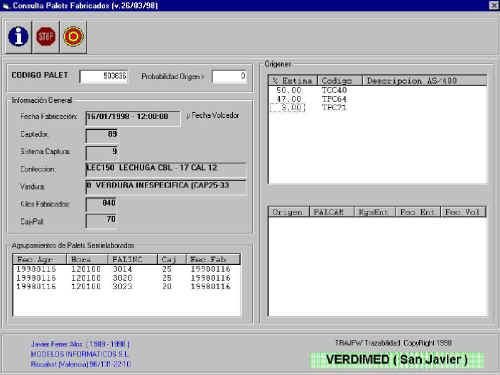Click the 47.00 estimate value
Image resolution: width=500 pixels, height=375 pixels.
(x=289, y=99)
